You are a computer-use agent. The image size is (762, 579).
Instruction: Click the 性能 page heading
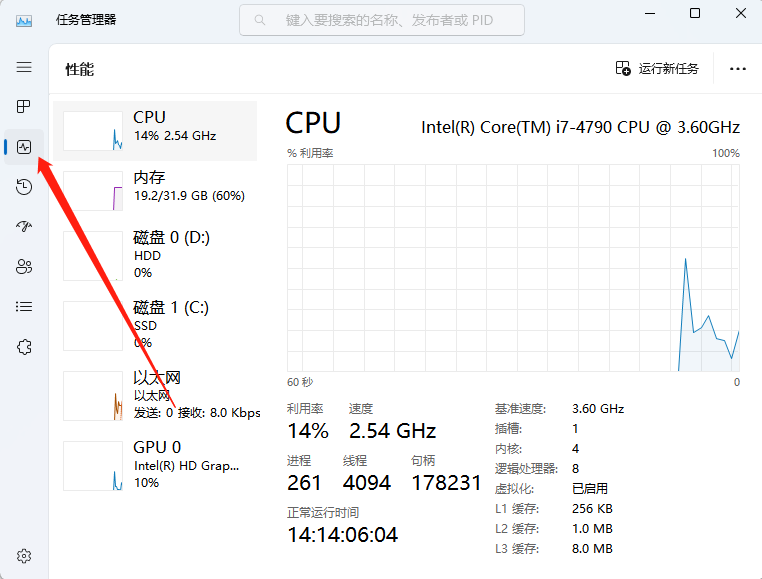(x=80, y=69)
